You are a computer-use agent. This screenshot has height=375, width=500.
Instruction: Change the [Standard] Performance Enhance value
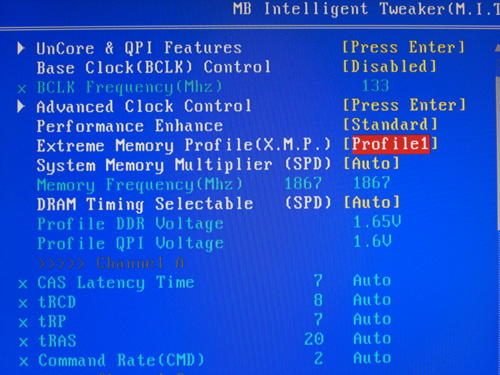point(390,125)
